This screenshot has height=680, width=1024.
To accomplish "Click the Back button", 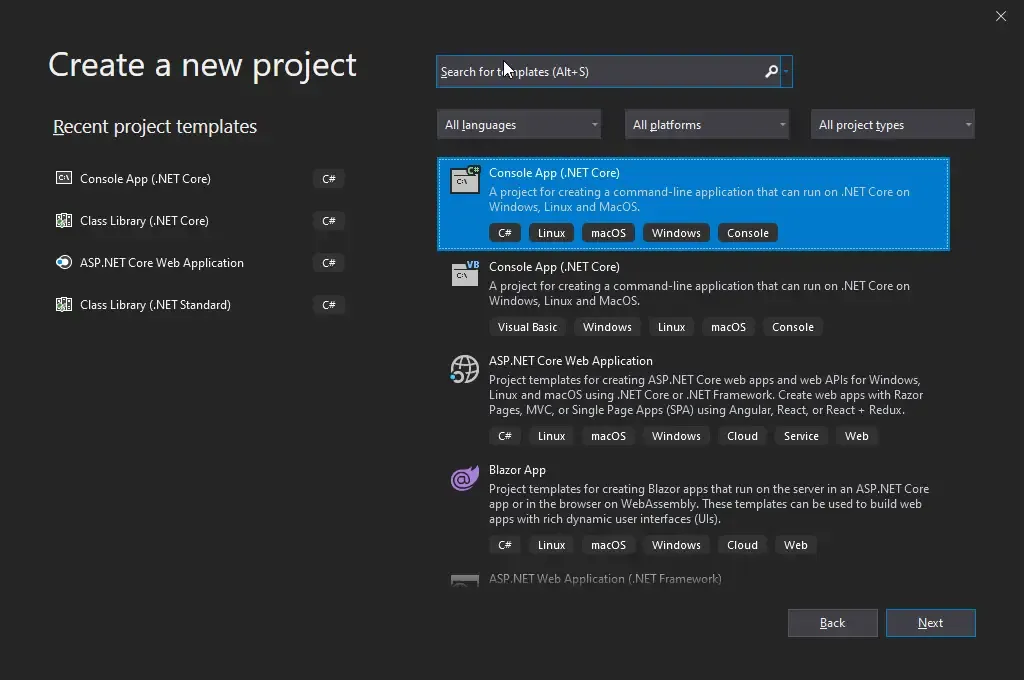I will [832, 622].
